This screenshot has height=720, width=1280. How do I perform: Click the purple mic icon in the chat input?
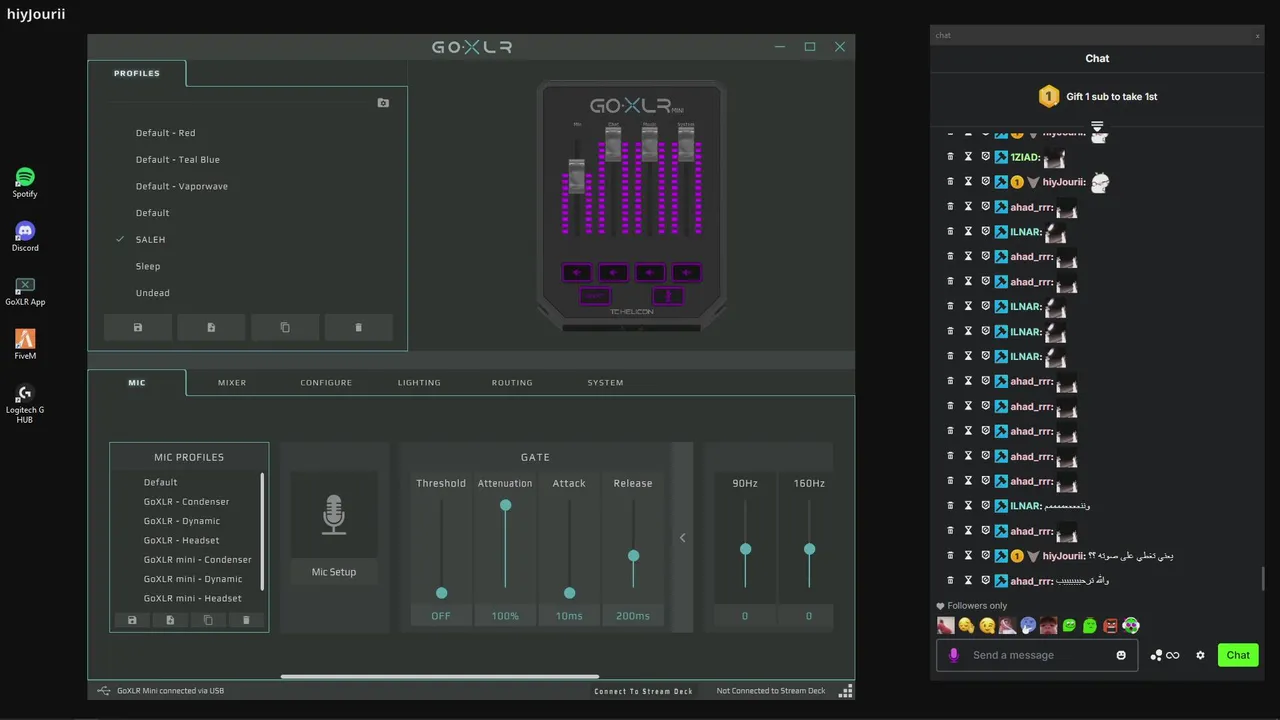coord(953,655)
